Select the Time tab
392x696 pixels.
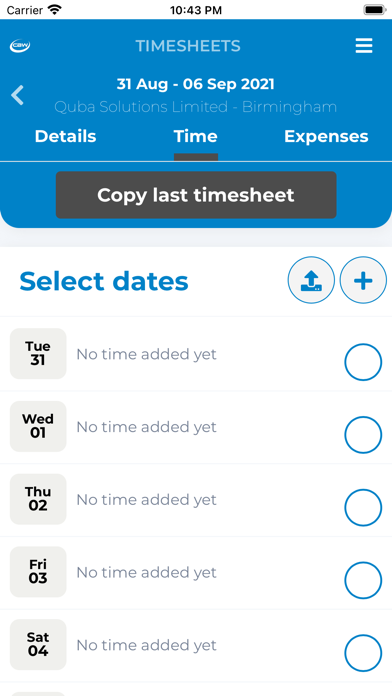coord(196,136)
